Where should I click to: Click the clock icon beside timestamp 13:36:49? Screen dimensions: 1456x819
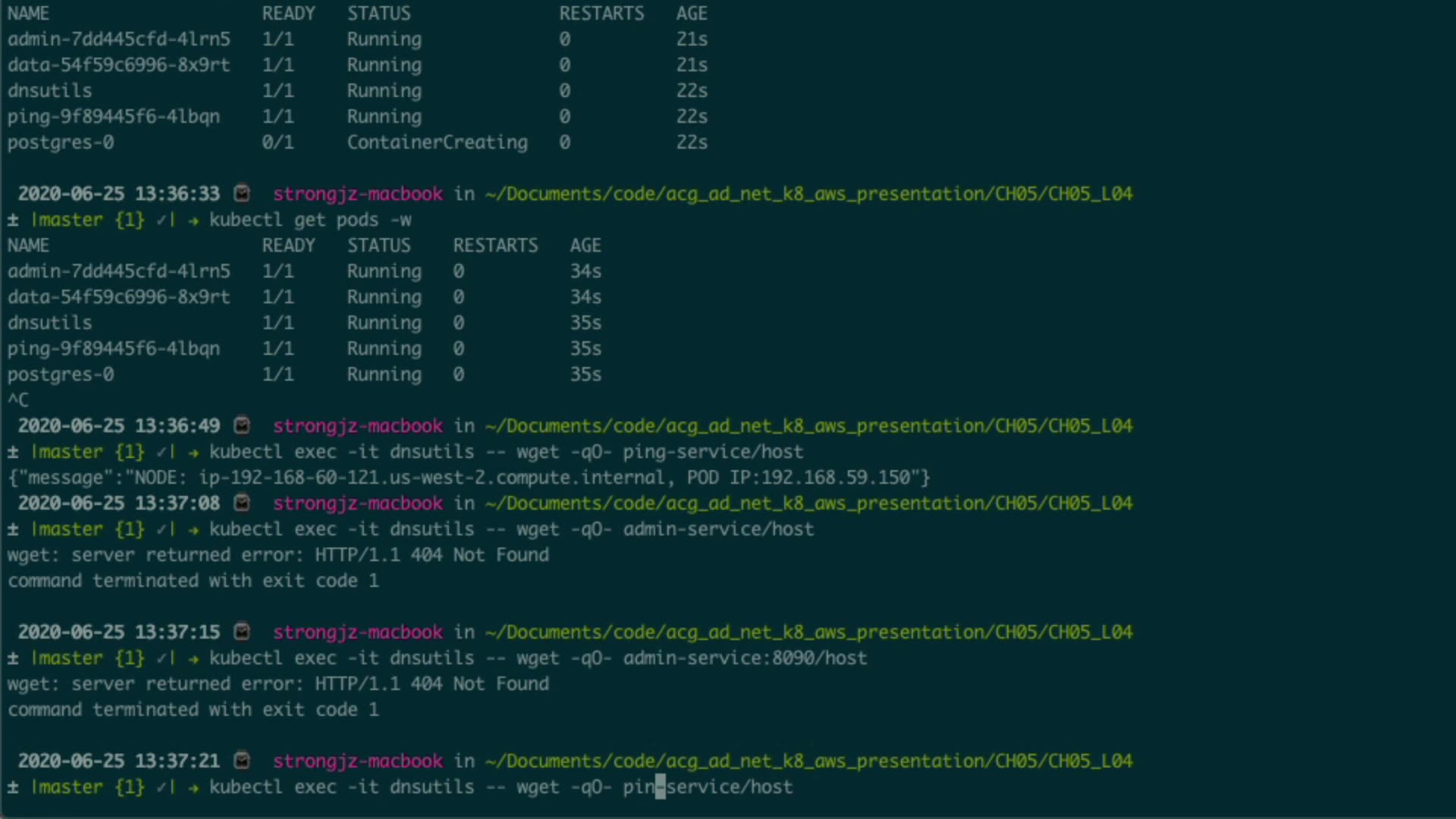pyautogui.click(x=242, y=425)
